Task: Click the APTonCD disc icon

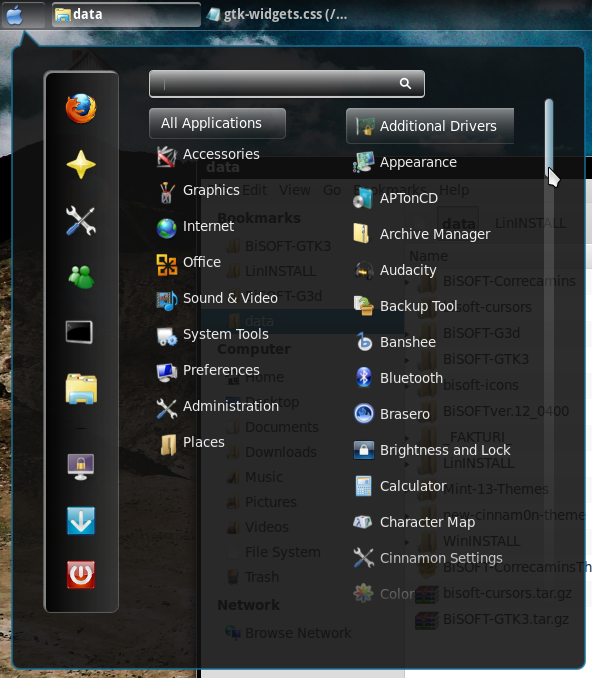Action: tap(363, 198)
